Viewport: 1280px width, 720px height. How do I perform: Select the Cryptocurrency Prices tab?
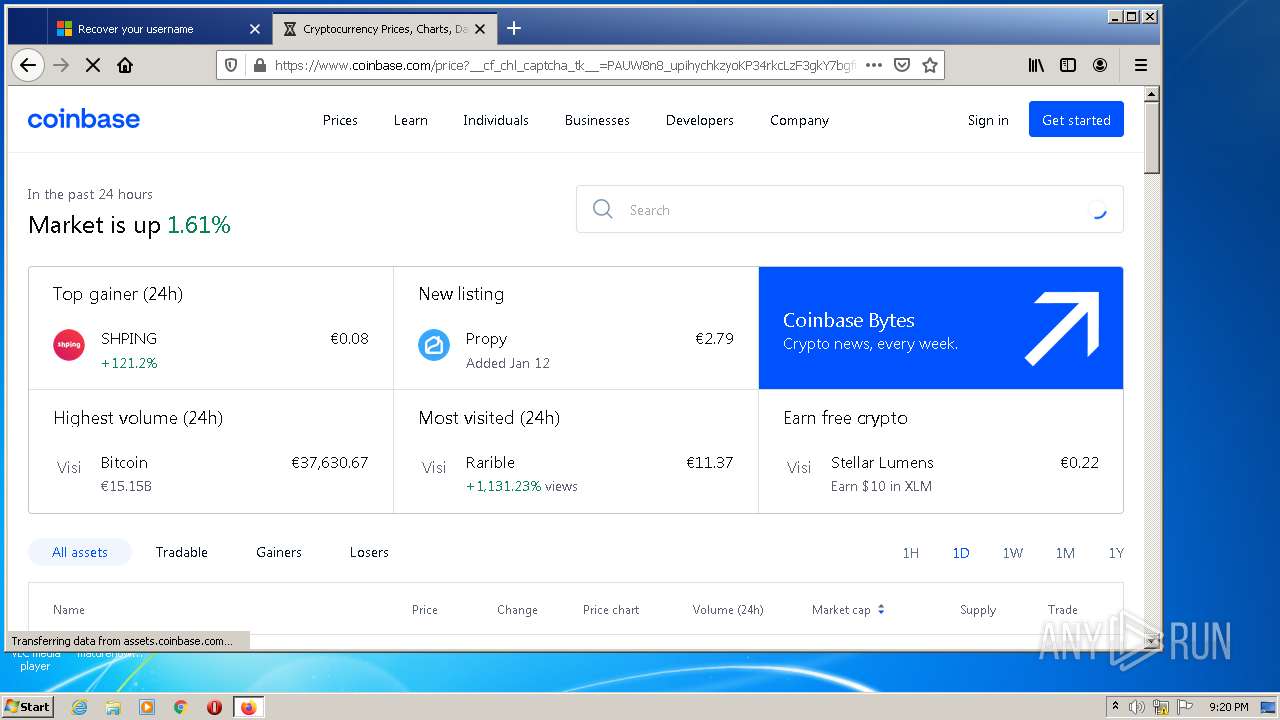tap(384, 29)
